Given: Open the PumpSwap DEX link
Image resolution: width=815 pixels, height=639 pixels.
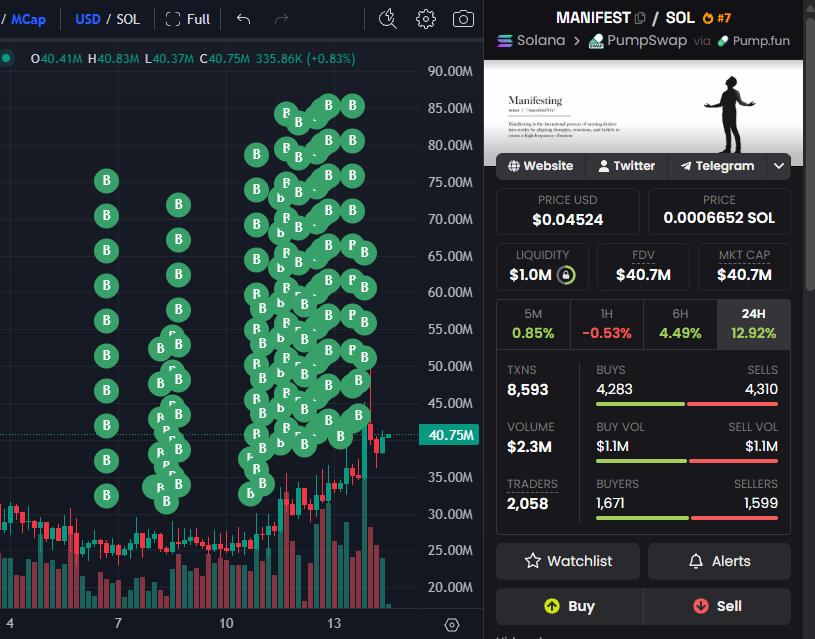Looking at the screenshot, I should click(x=638, y=41).
